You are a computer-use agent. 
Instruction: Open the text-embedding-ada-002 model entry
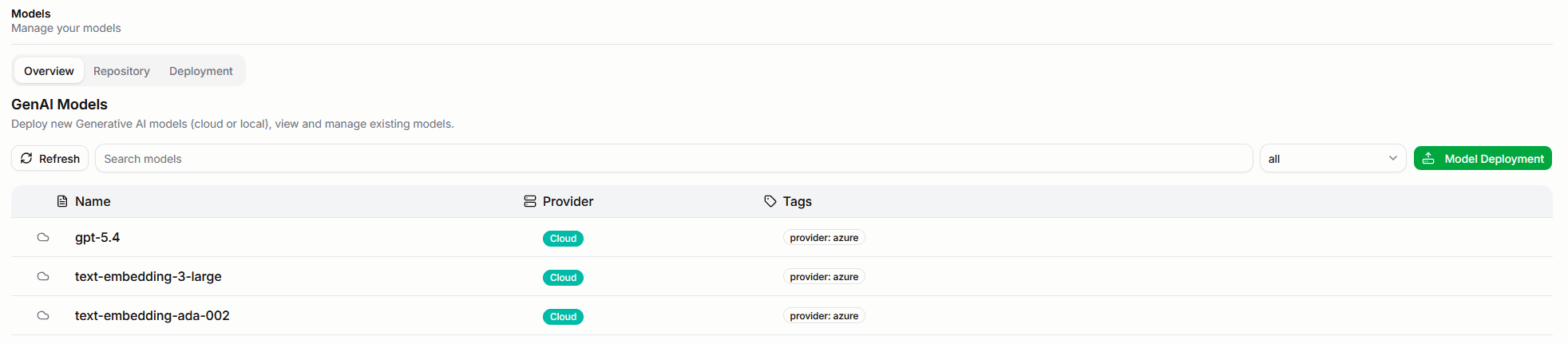pyautogui.click(x=782, y=315)
